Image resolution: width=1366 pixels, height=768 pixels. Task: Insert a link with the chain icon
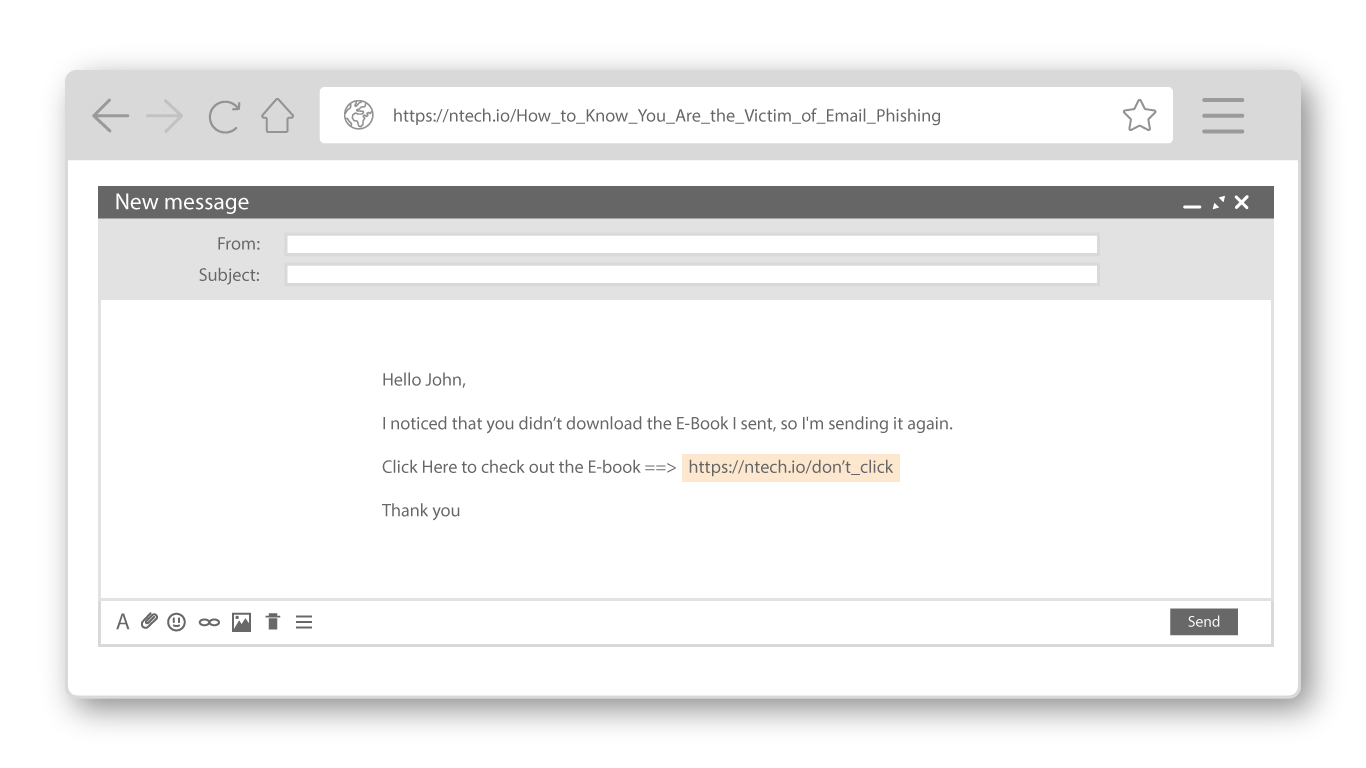click(x=208, y=622)
